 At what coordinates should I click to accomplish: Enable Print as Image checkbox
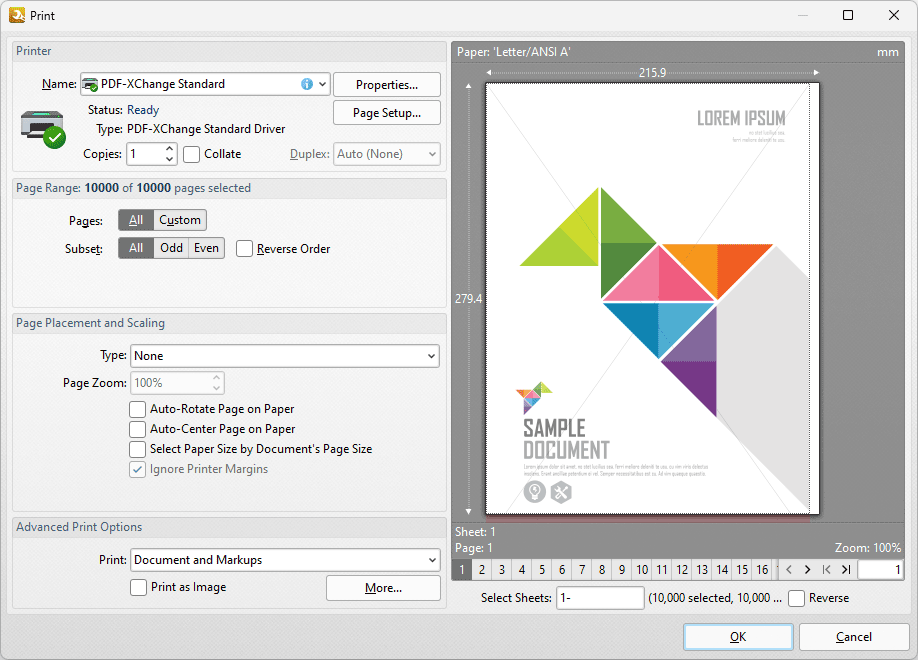[138, 587]
